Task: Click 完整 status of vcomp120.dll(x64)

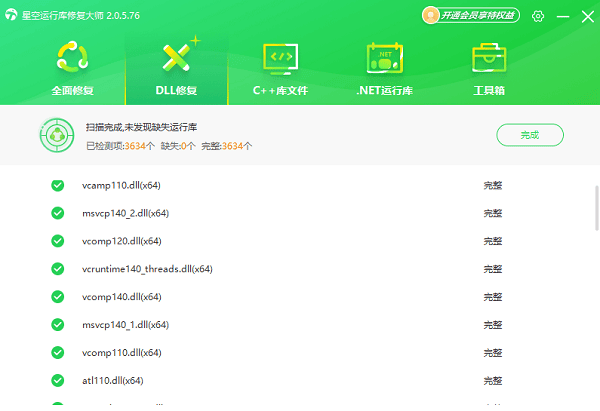Action: point(493,241)
